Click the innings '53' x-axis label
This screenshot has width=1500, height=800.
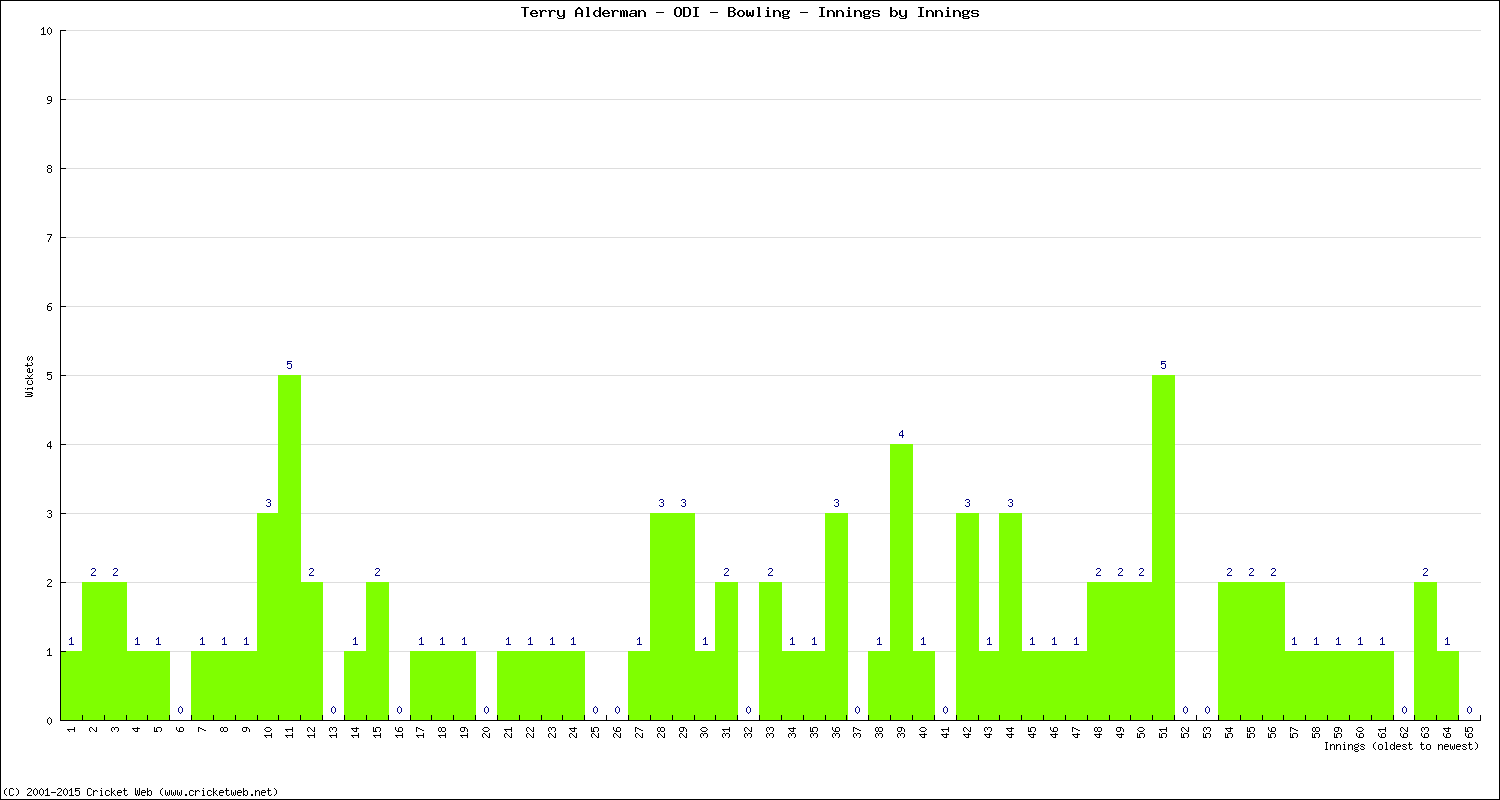[1207, 732]
